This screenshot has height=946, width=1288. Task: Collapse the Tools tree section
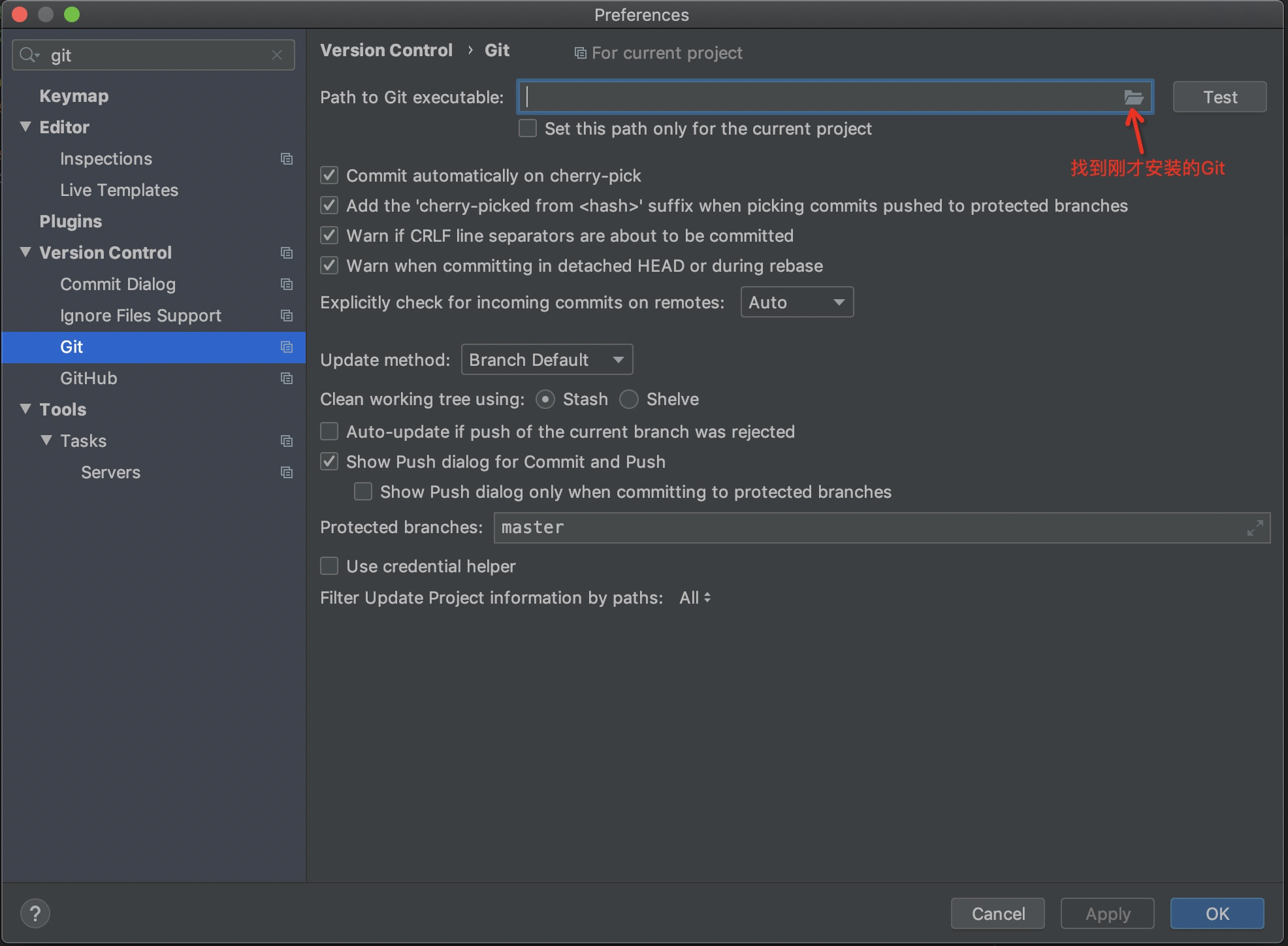click(25, 409)
